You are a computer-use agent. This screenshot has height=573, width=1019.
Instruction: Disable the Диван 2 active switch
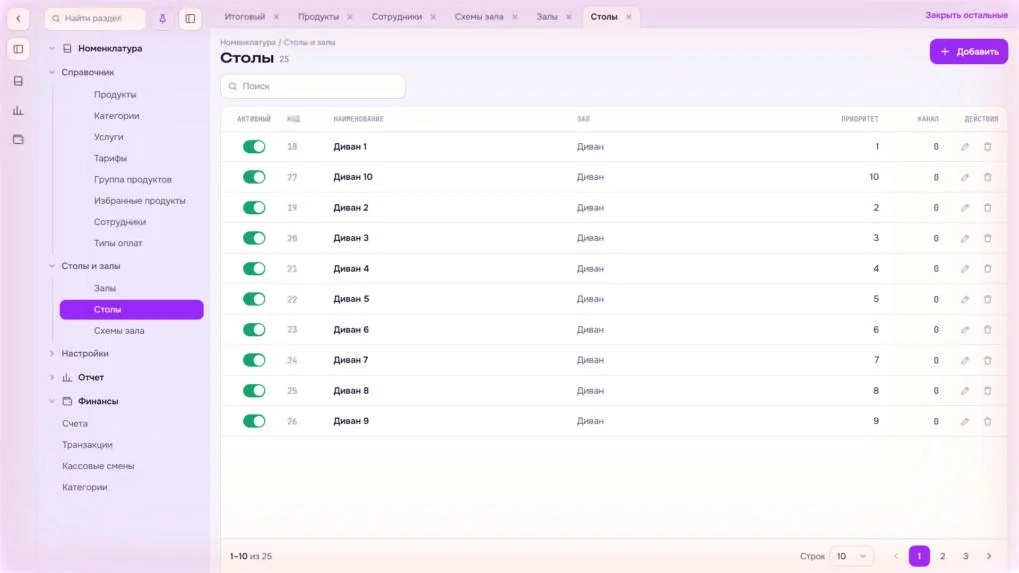pyautogui.click(x=254, y=208)
